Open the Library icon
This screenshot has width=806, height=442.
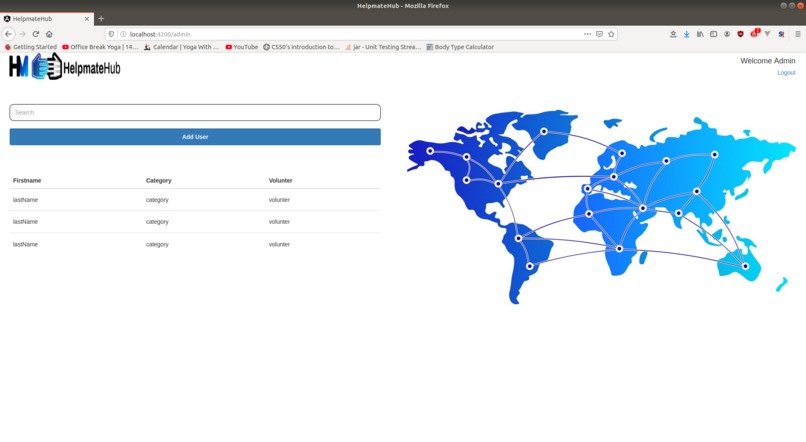click(x=700, y=34)
